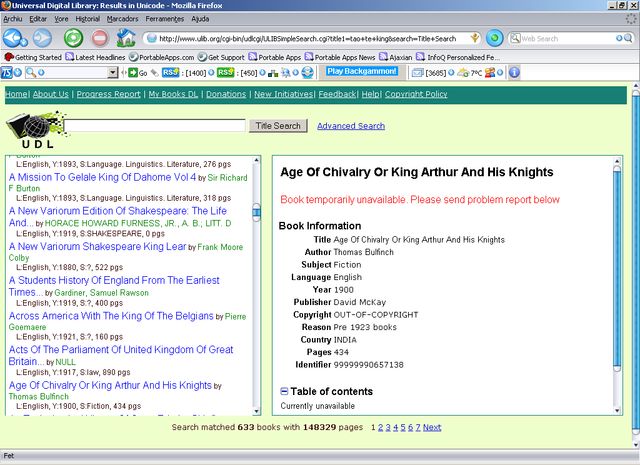Open 'A Mission To Gelale King Of Dahome Vol 4'
The height and width of the screenshot is (465, 640).
pos(102,177)
